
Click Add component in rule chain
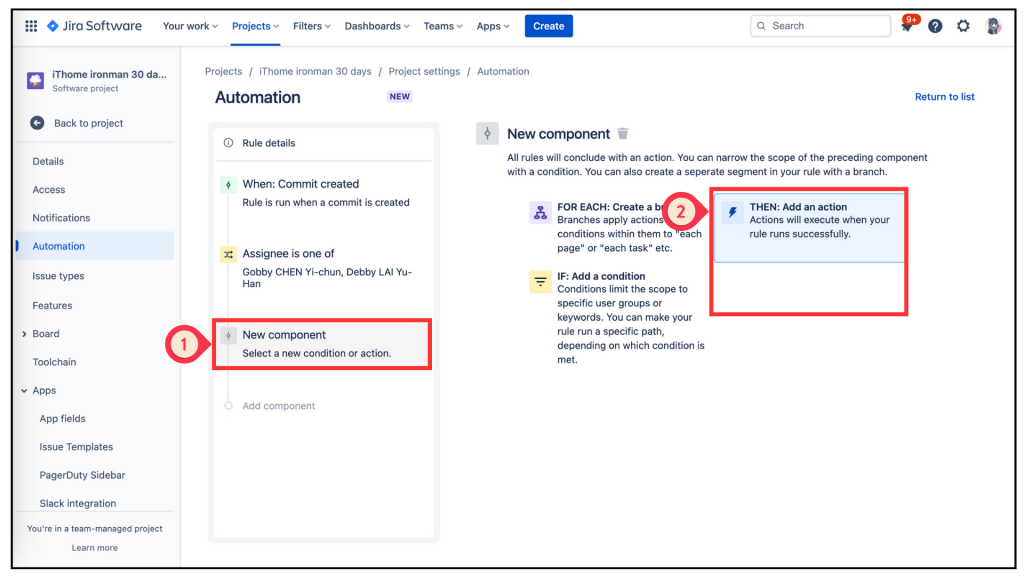click(x=278, y=406)
